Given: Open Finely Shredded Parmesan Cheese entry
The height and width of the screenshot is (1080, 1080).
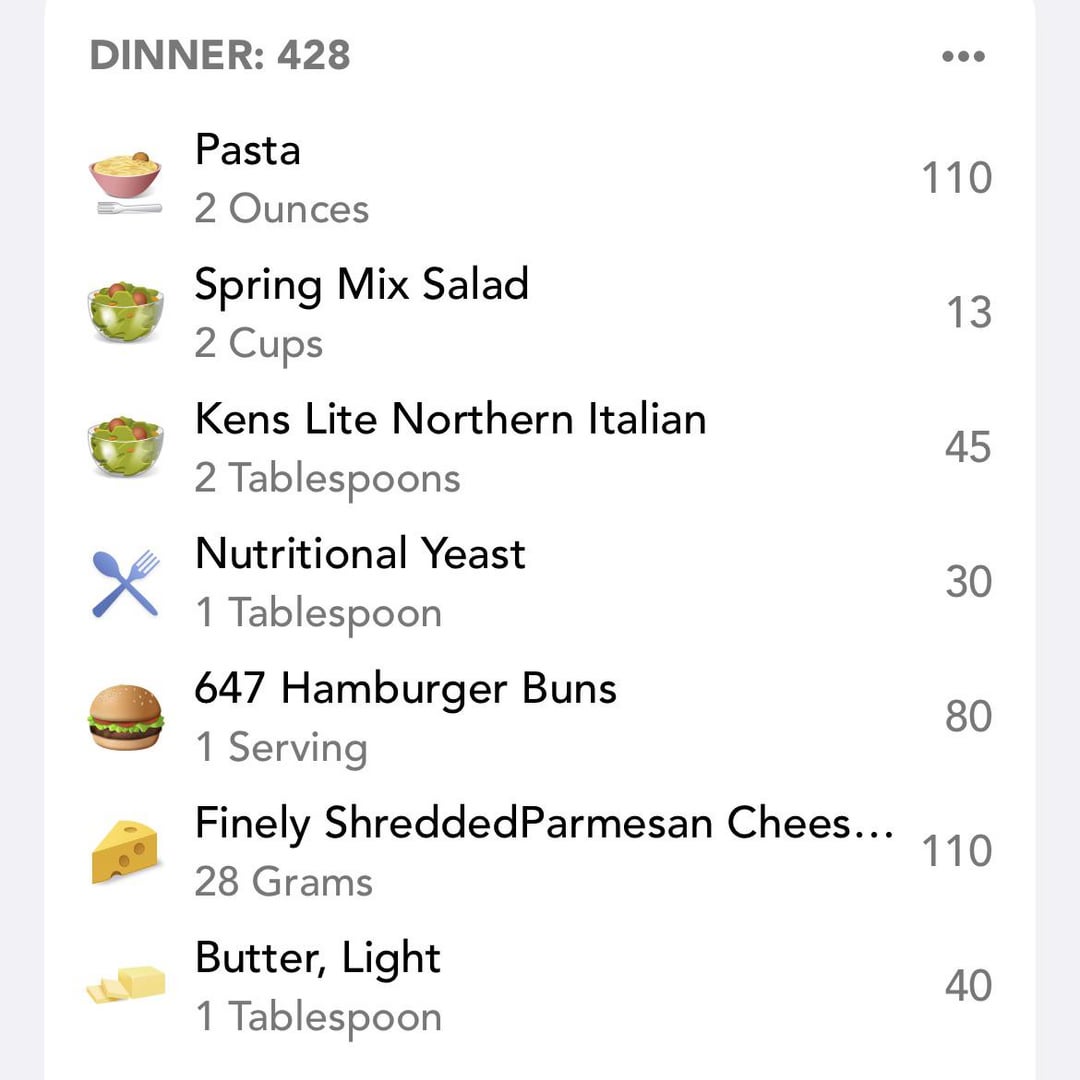Looking at the screenshot, I should pos(540,851).
